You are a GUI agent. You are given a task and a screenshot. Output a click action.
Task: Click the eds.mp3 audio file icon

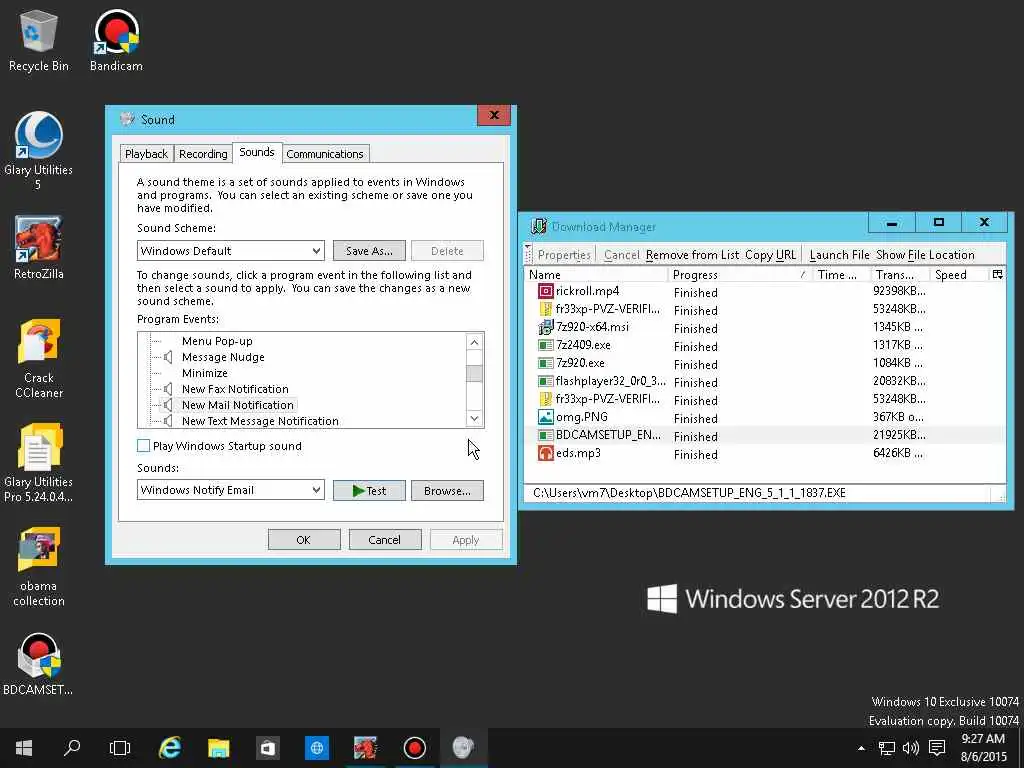(x=545, y=453)
